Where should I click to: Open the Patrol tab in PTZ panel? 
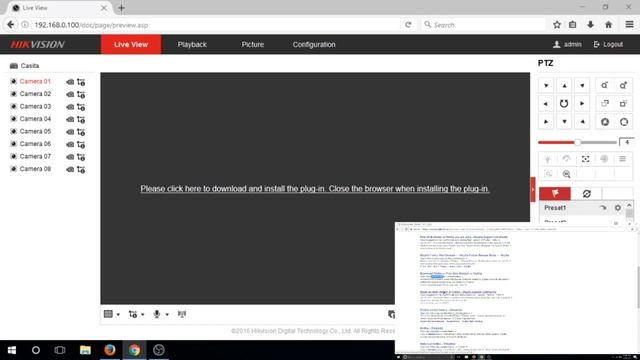(x=587, y=193)
